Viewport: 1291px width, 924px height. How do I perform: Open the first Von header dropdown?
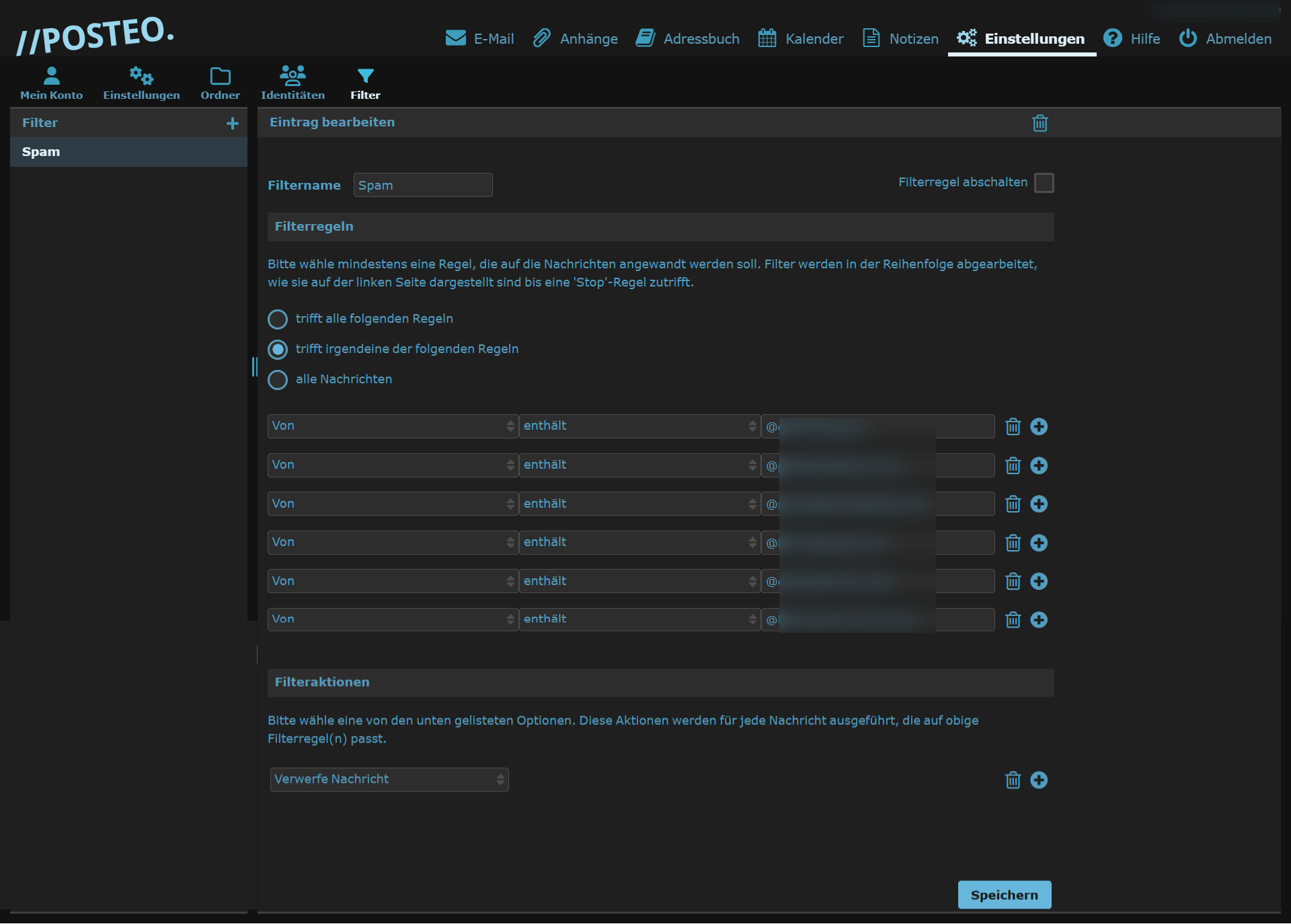pyautogui.click(x=393, y=426)
